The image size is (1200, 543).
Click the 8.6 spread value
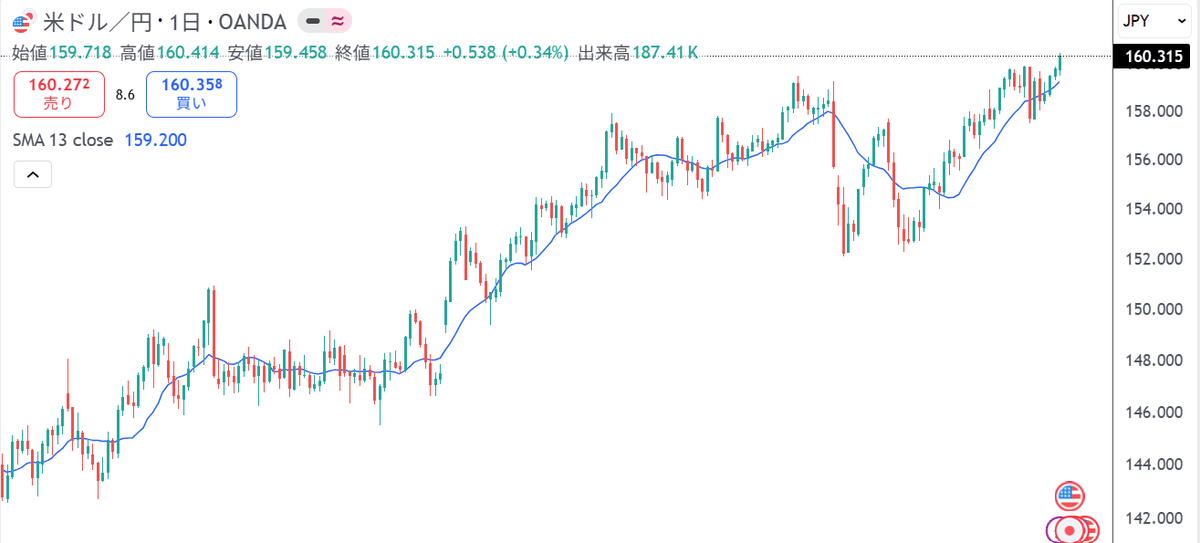125,95
